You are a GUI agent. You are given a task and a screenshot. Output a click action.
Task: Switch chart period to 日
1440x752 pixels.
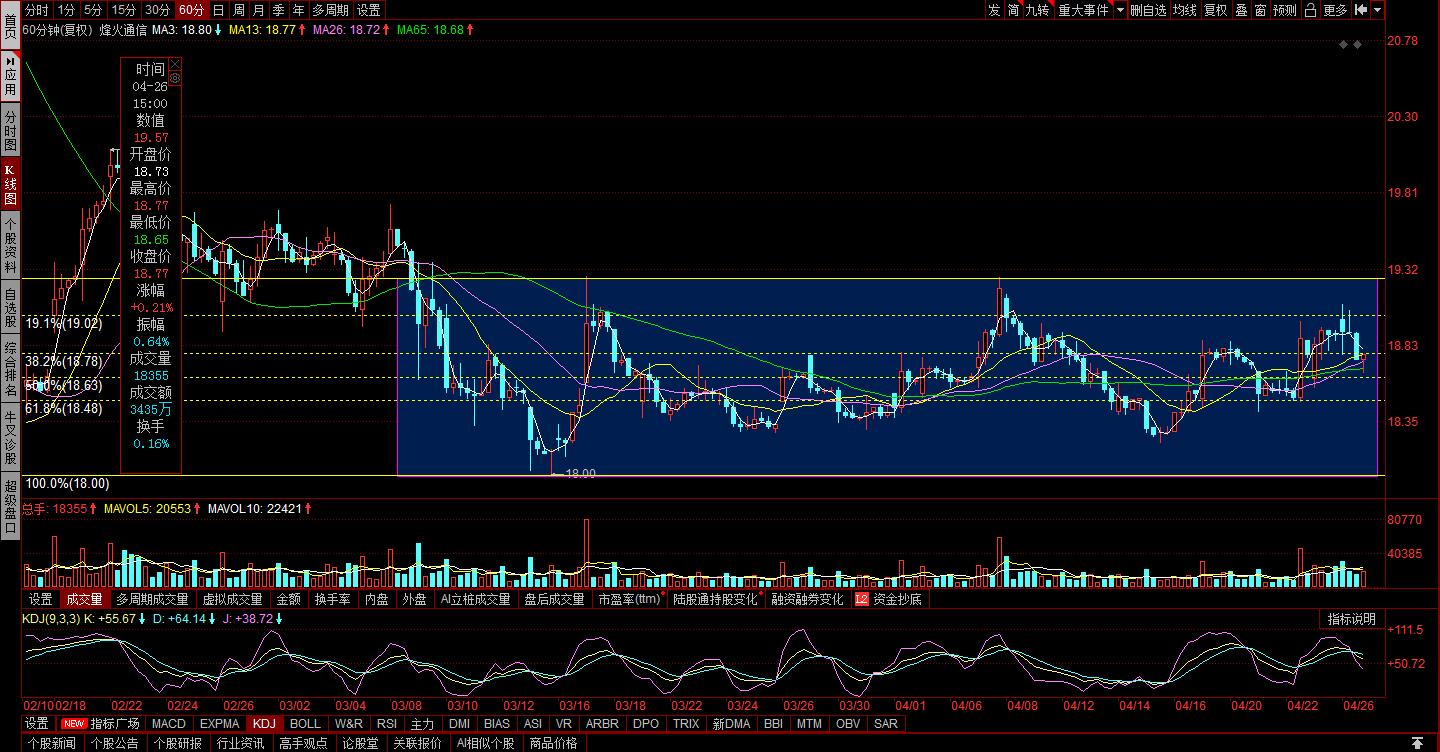[x=218, y=10]
